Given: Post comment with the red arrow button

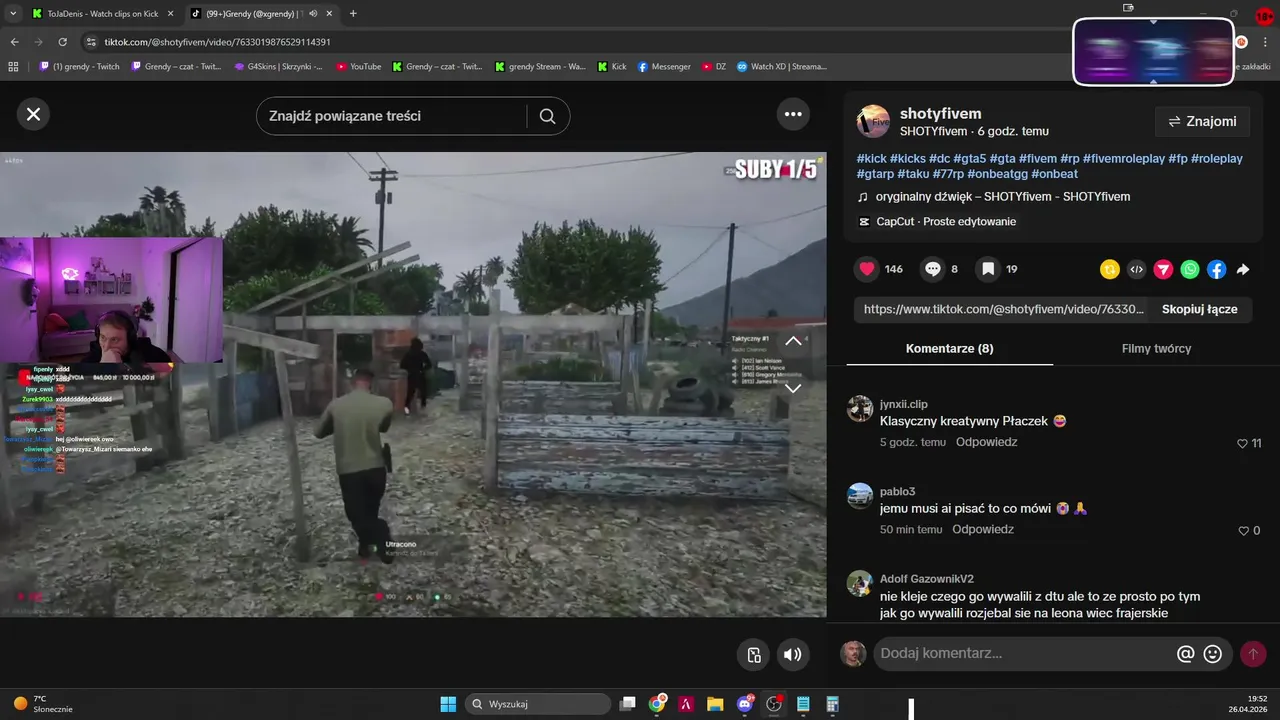Looking at the screenshot, I should click(x=1252, y=654).
